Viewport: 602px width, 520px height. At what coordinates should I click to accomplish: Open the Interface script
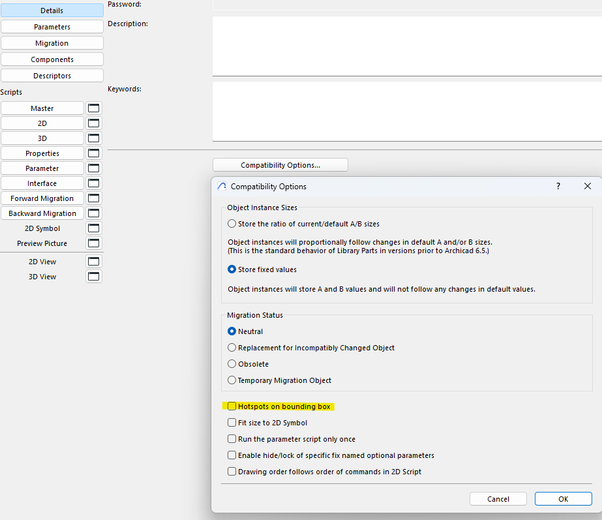pos(42,183)
